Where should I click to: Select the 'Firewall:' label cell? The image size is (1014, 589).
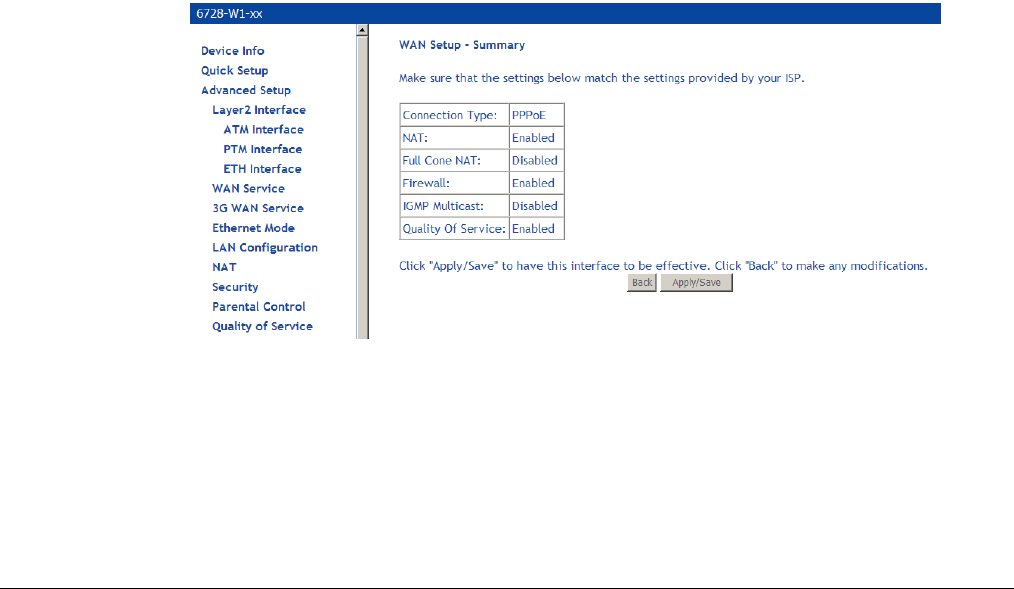(x=455, y=183)
